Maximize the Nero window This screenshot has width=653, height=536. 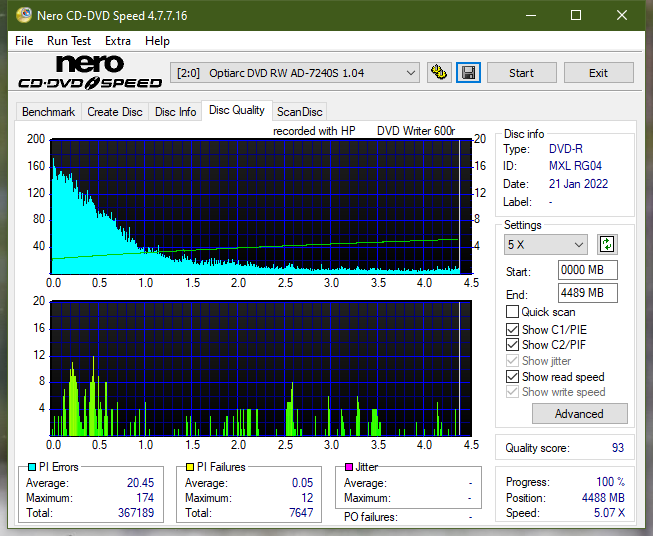[x=576, y=15]
